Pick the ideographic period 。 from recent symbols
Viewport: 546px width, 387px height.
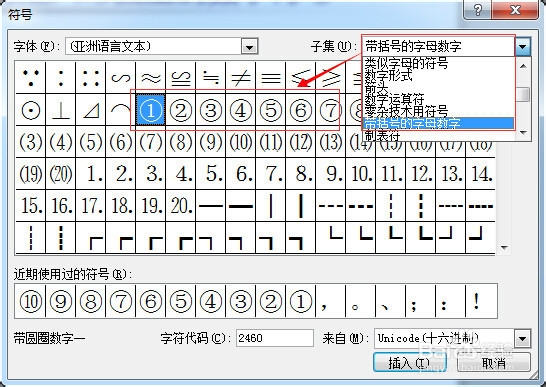[x=360, y=301]
